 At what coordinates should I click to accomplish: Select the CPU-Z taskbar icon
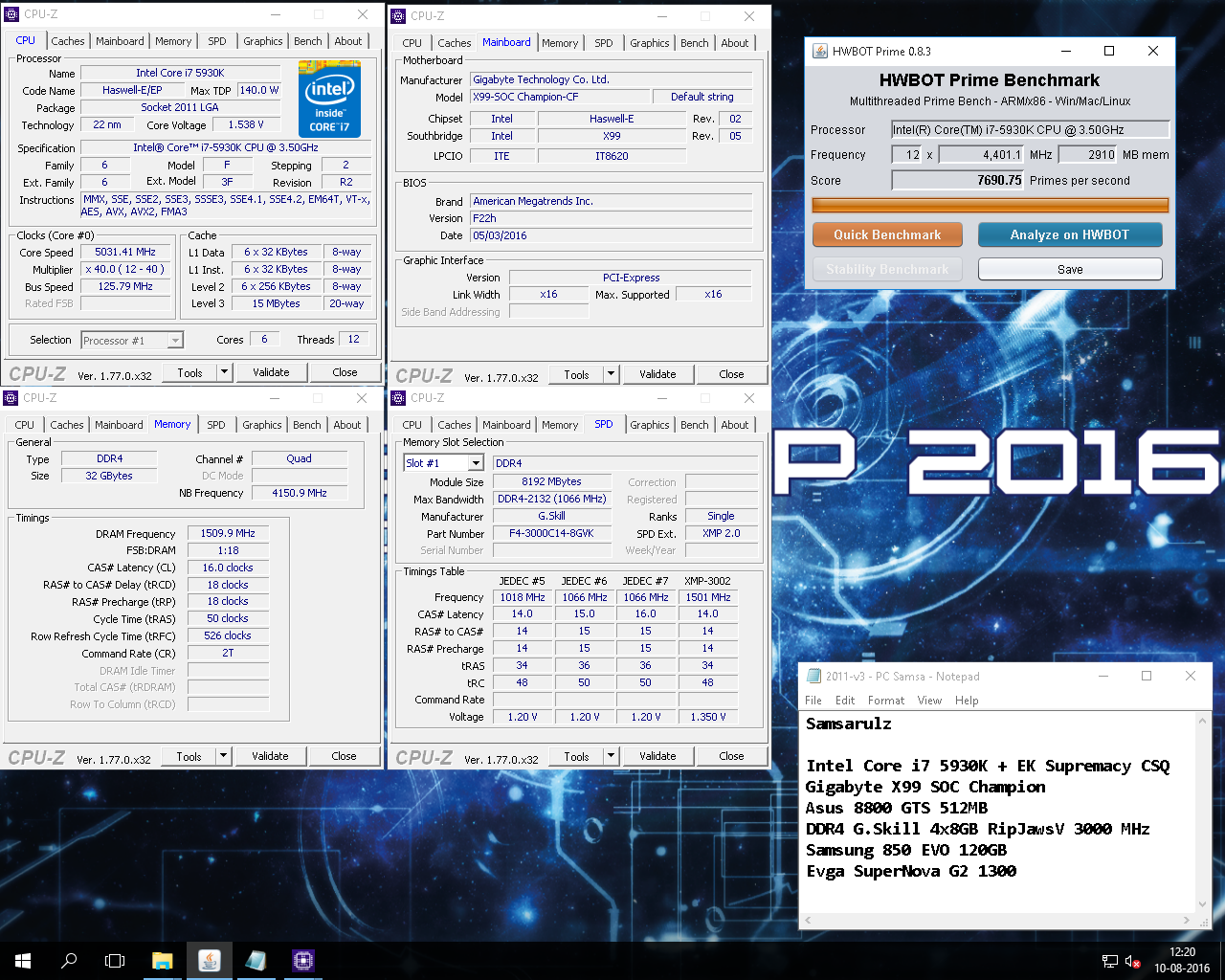tap(303, 961)
